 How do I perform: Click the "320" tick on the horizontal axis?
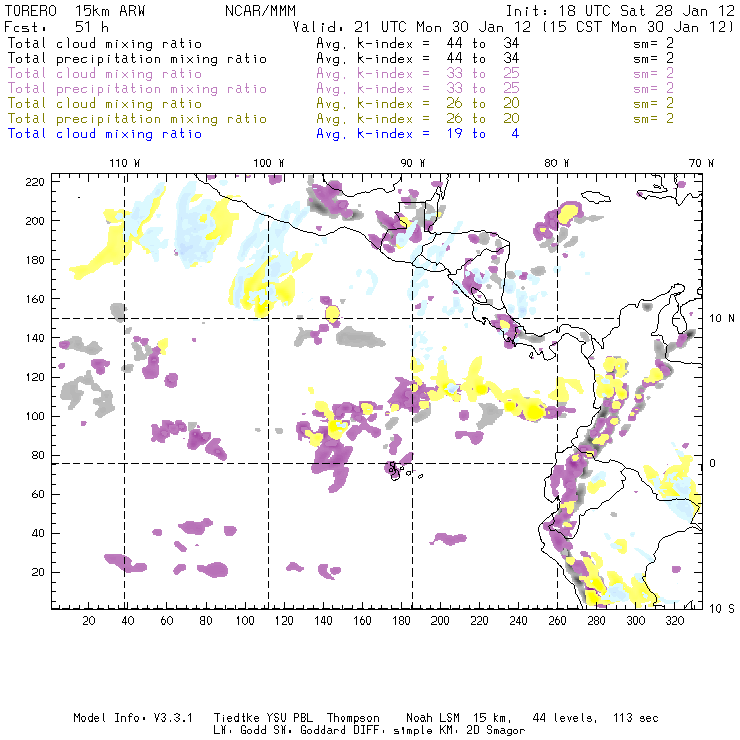(x=674, y=620)
